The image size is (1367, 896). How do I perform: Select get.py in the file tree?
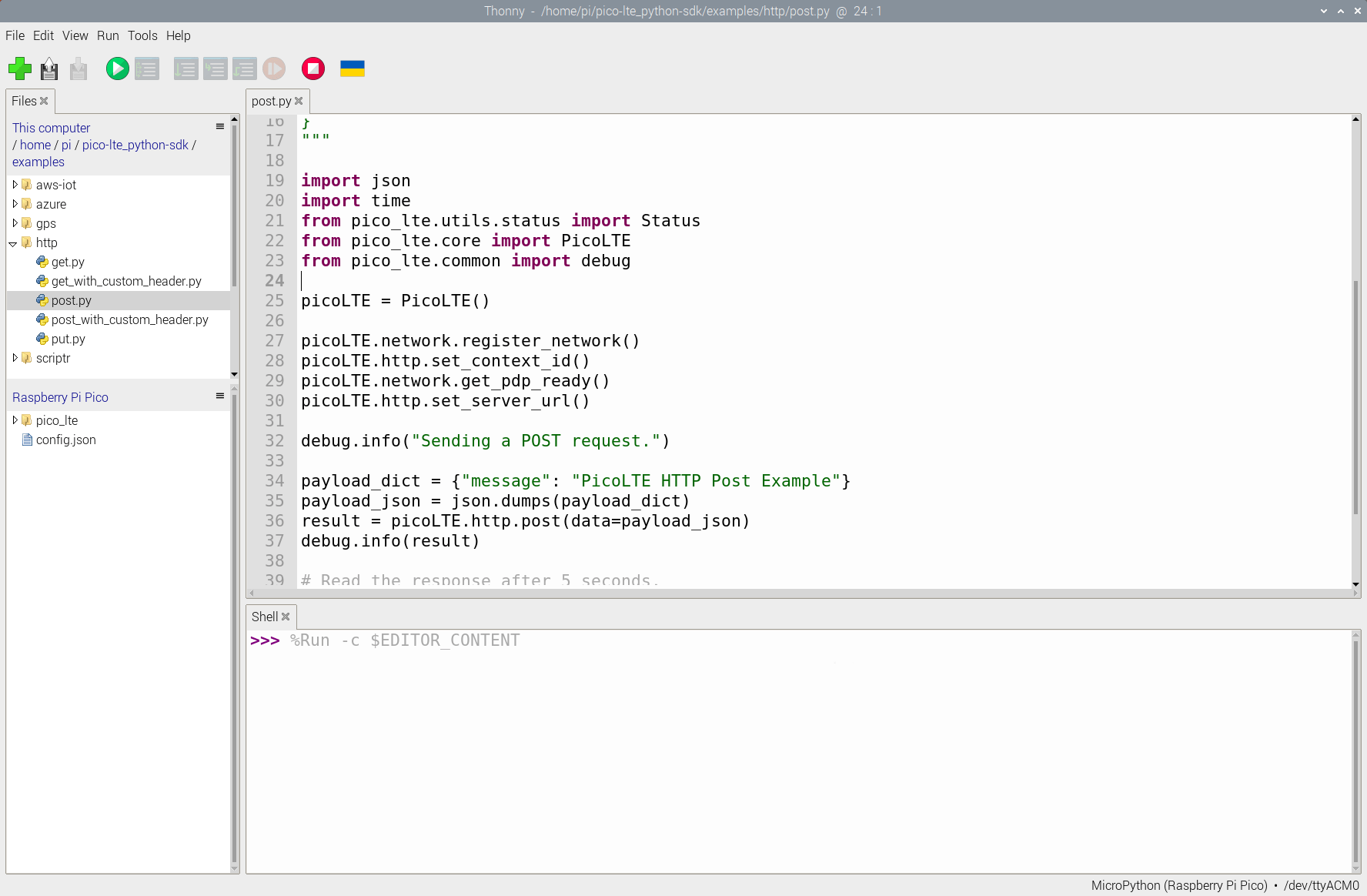coord(68,262)
